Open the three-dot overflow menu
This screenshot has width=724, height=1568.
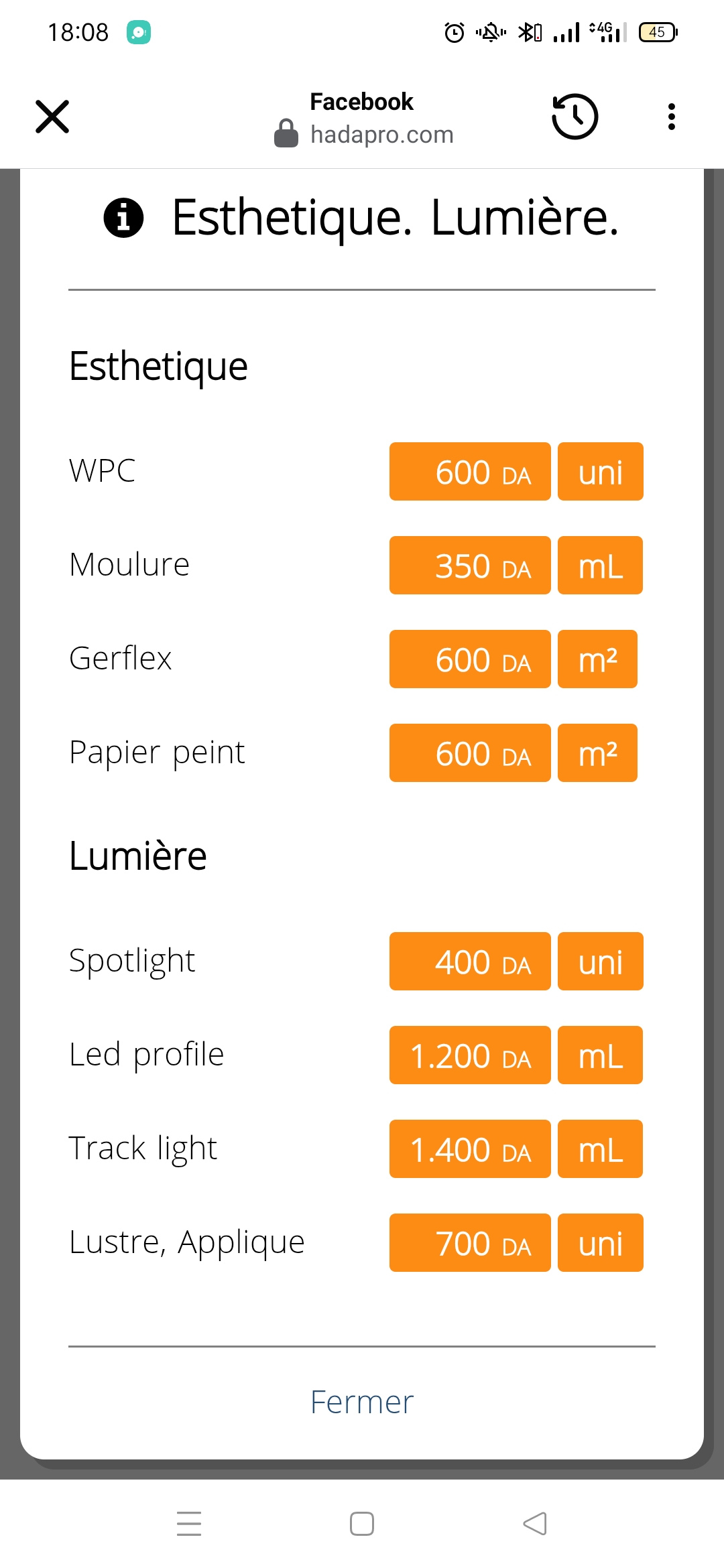point(671,117)
